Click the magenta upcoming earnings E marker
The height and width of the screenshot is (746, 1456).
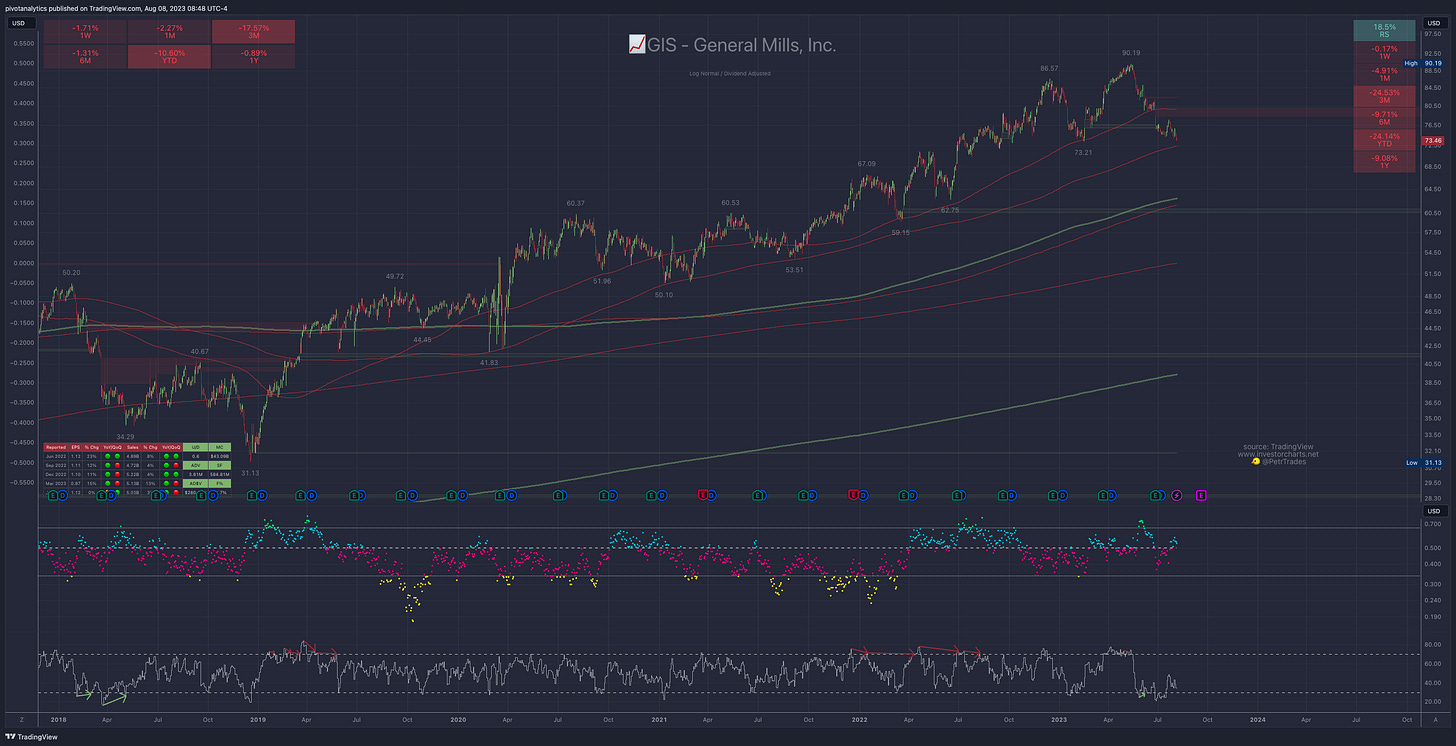pos(1201,494)
